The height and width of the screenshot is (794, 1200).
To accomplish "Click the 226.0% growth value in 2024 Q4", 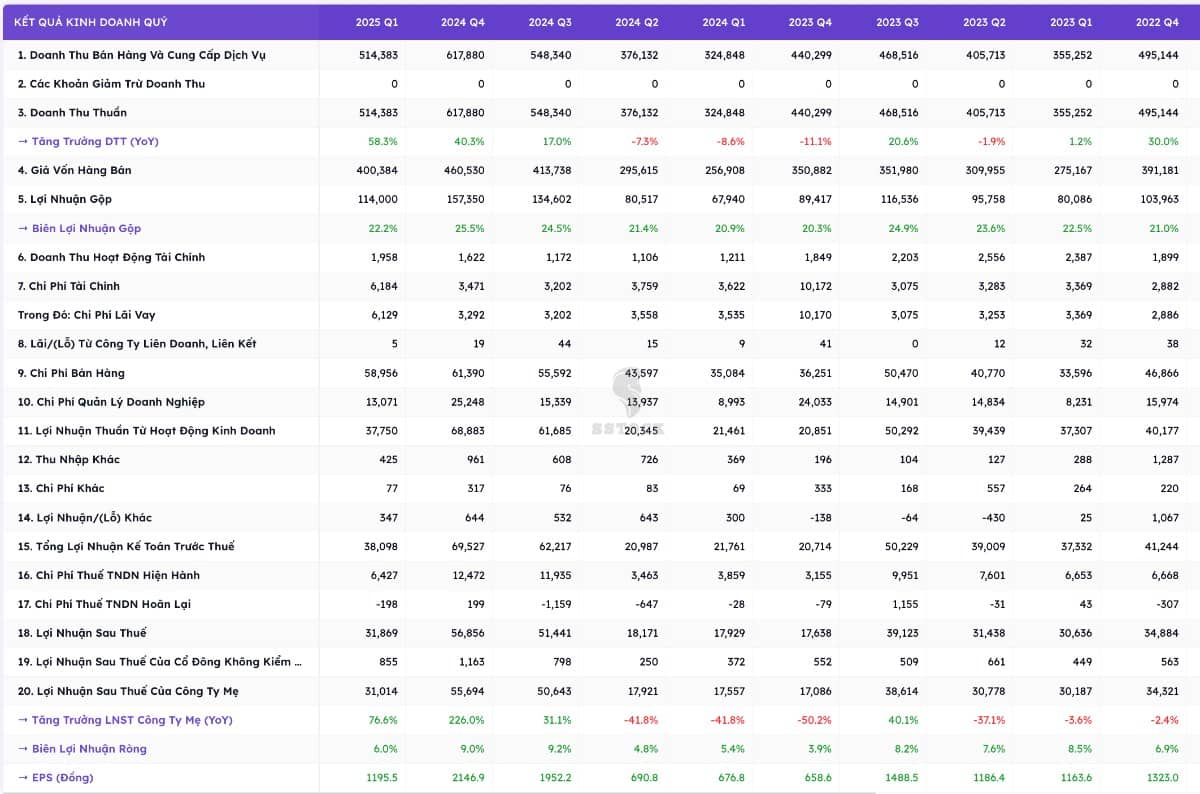I will [x=468, y=720].
